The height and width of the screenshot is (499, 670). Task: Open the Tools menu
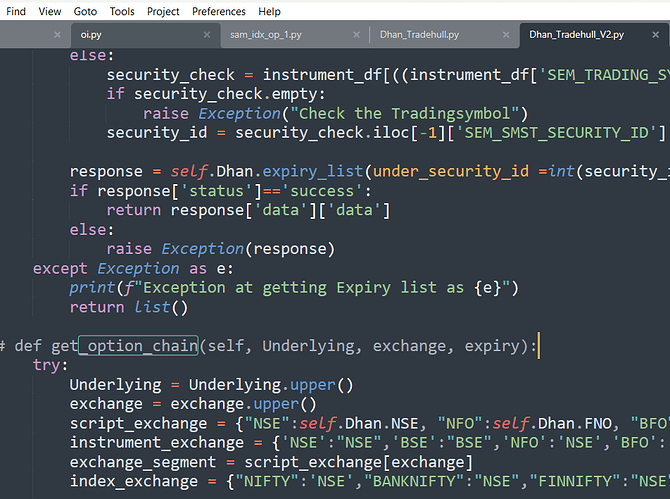point(122,12)
